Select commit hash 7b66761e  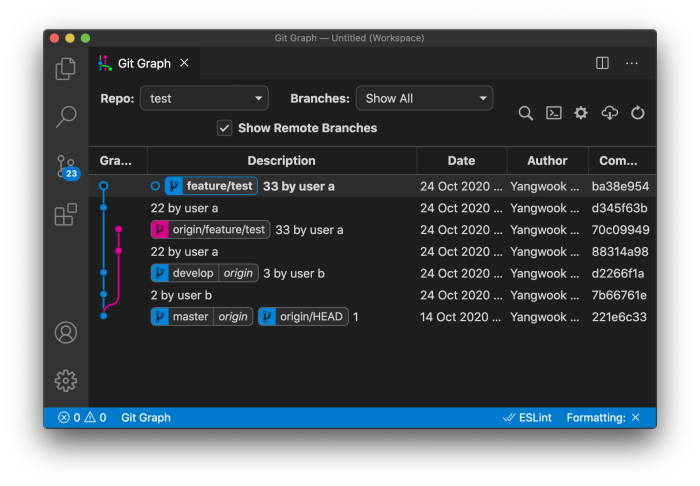coord(619,295)
